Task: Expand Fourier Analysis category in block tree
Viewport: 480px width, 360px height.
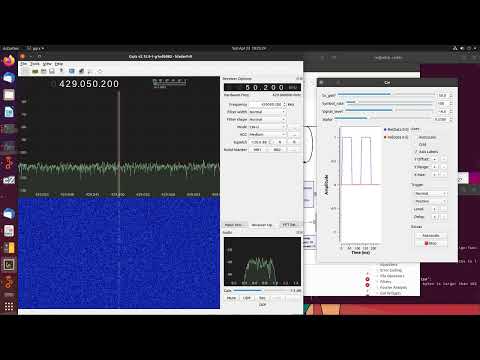Action: (393, 287)
